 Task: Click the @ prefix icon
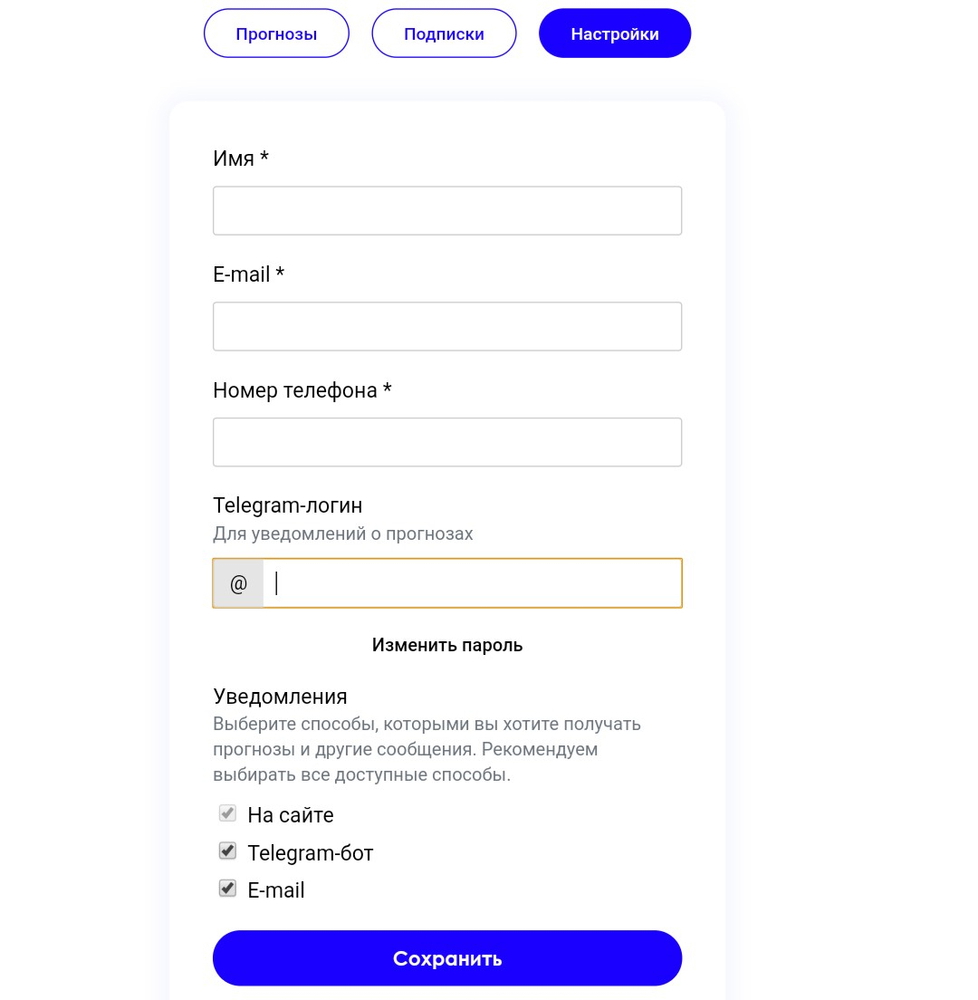tap(238, 584)
